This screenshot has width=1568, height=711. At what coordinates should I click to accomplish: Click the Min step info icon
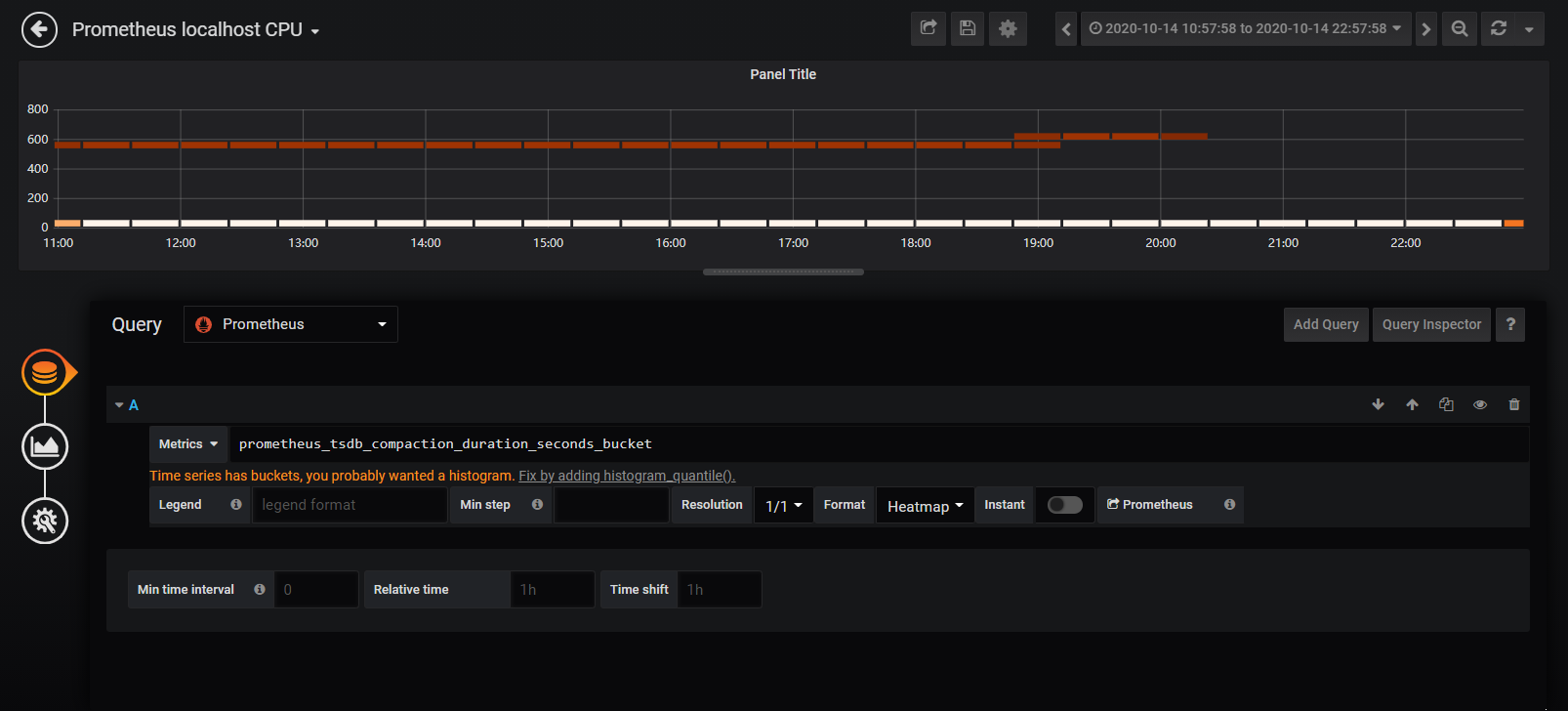click(537, 504)
